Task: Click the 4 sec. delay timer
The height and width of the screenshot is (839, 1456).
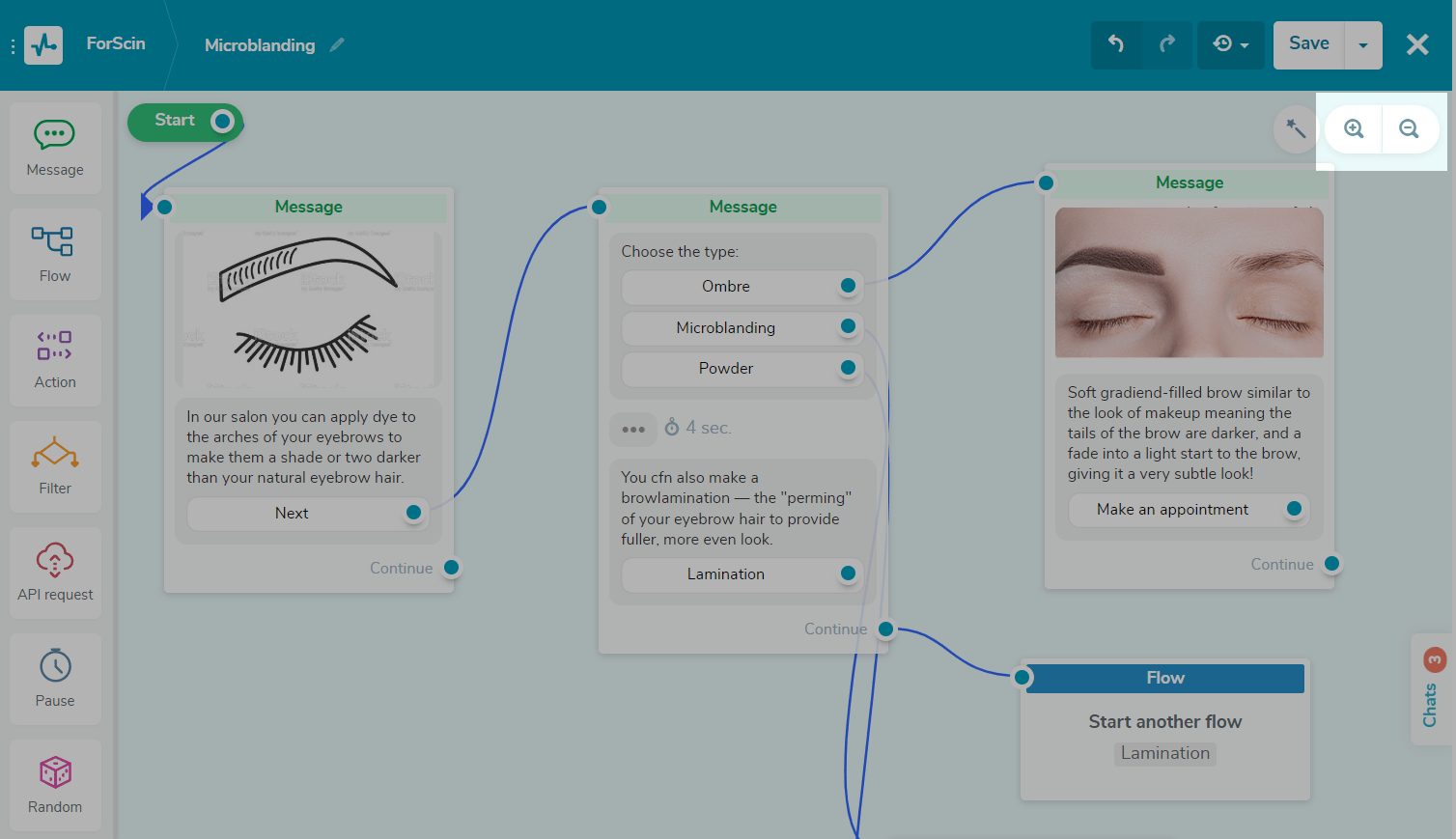Action: (x=698, y=428)
